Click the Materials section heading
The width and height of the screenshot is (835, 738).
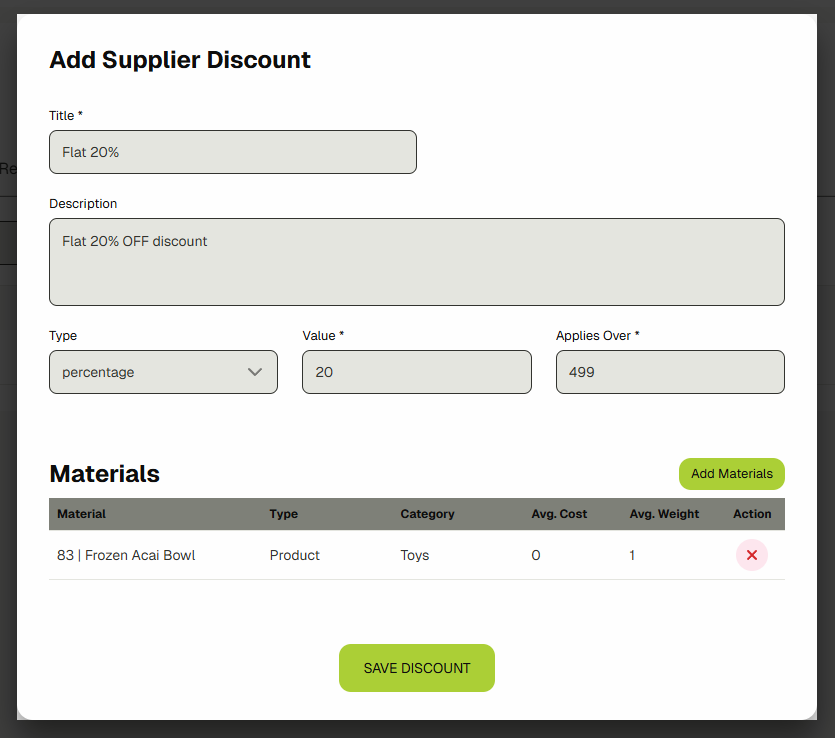coord(104,474)
